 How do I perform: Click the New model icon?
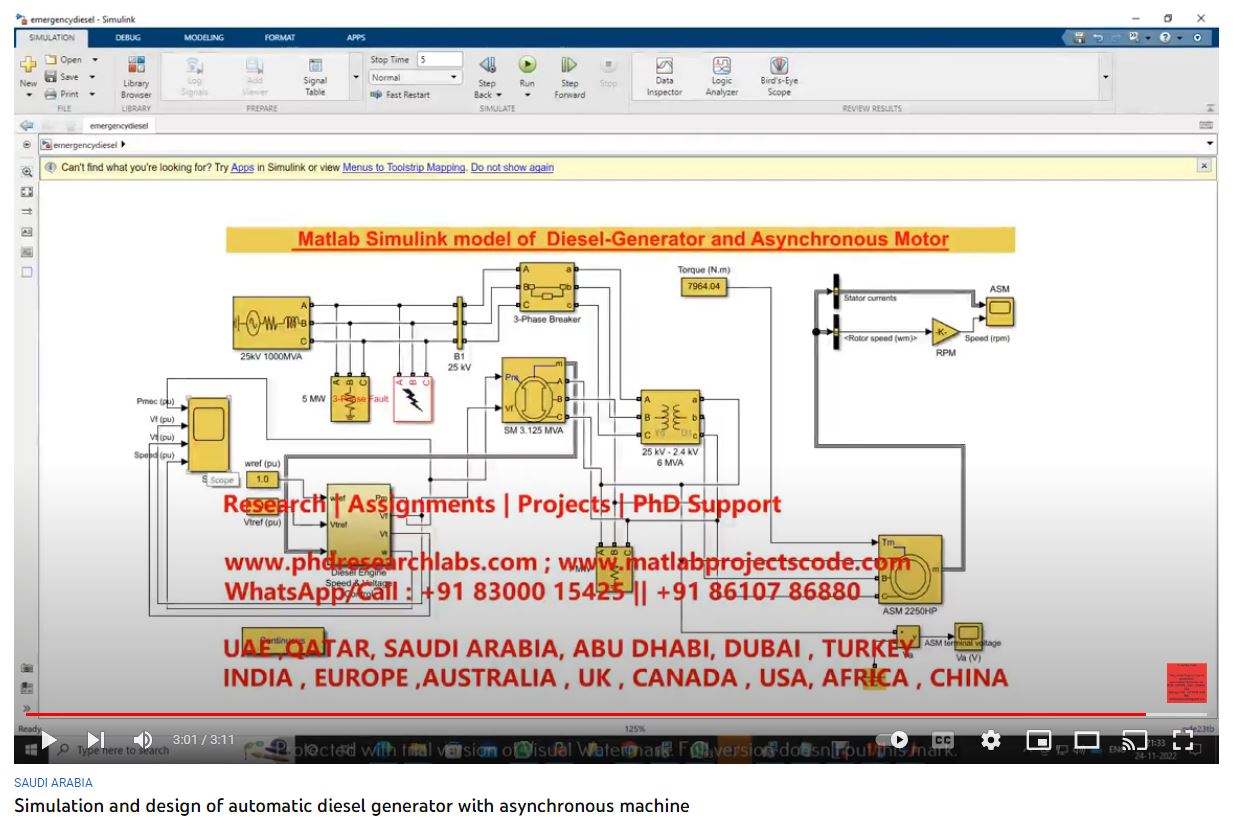click(x=28, y=66)
